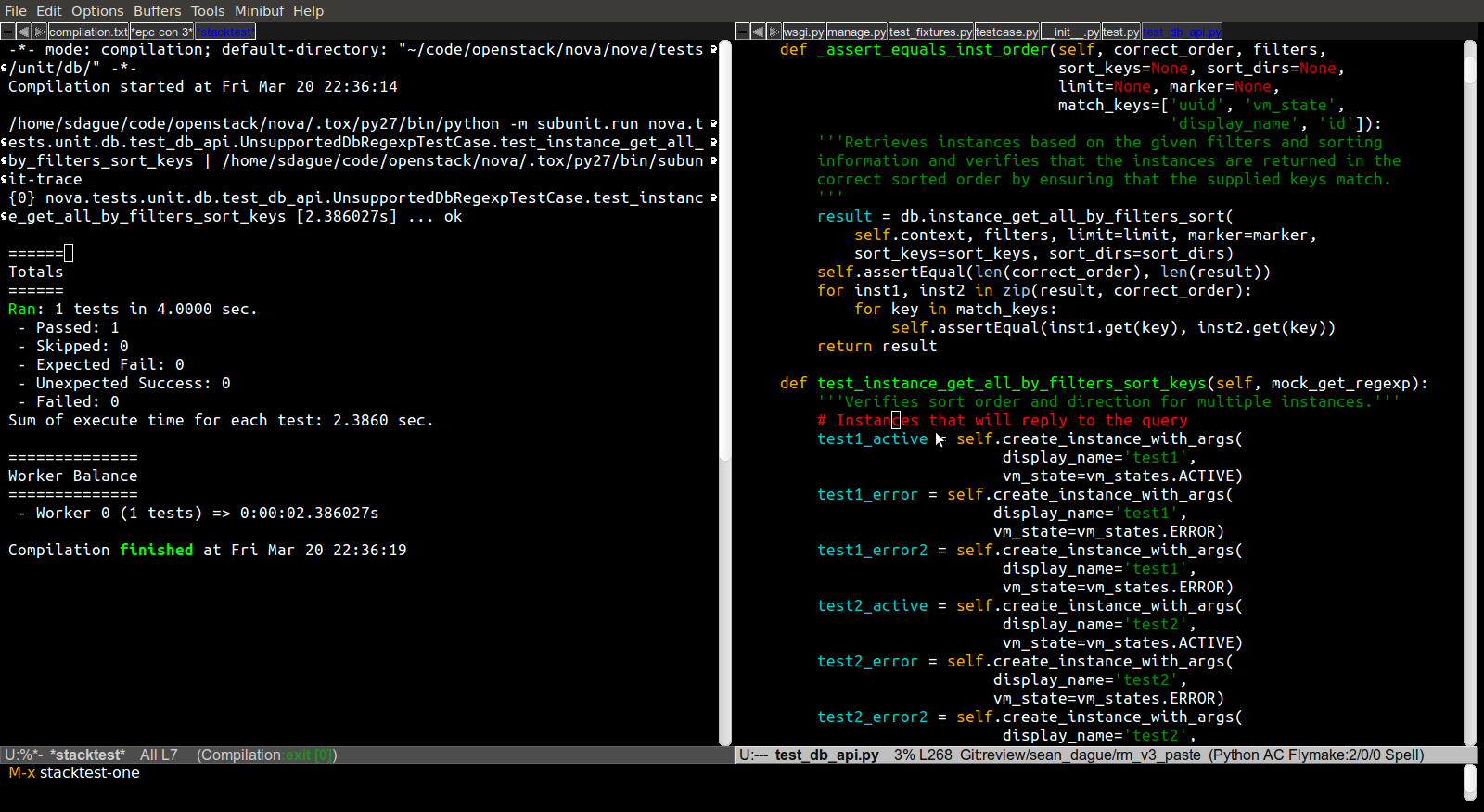Open the Tools menu
Image resolution: width=1484 pixels, height=812 pixels.
[208, 11]
